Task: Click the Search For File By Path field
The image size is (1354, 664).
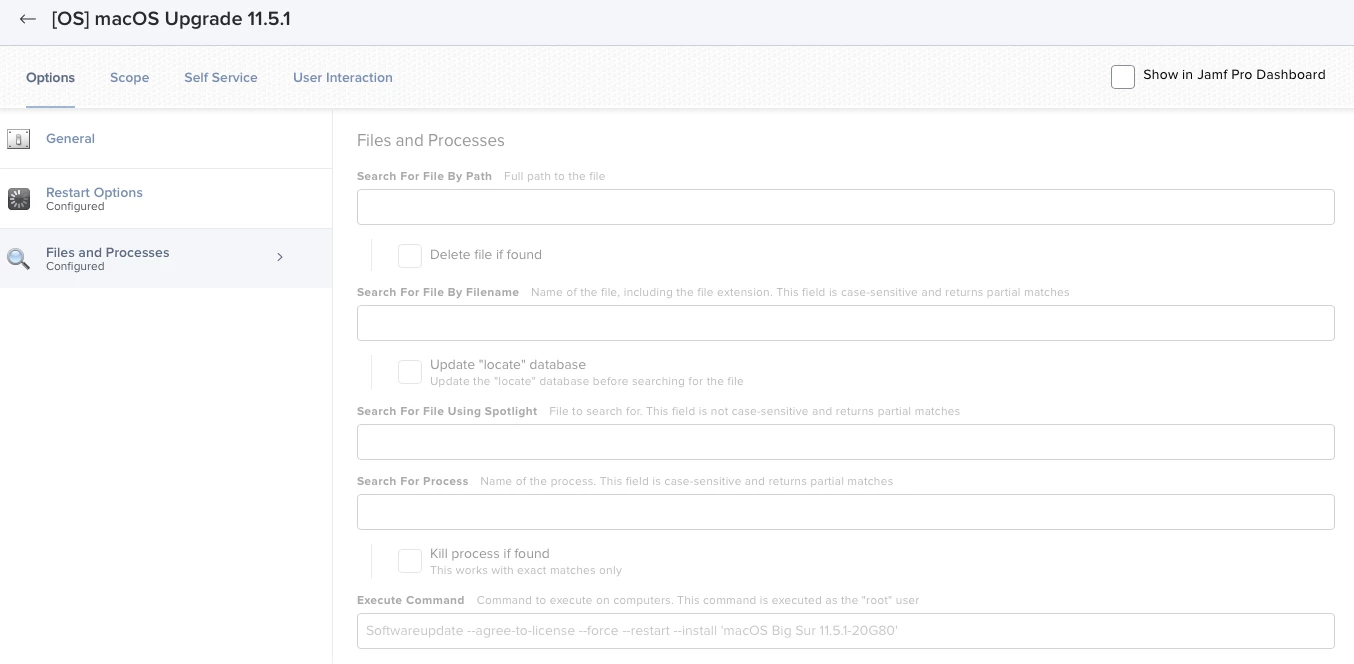Action: pyautogui.click(x=845, y=207)
